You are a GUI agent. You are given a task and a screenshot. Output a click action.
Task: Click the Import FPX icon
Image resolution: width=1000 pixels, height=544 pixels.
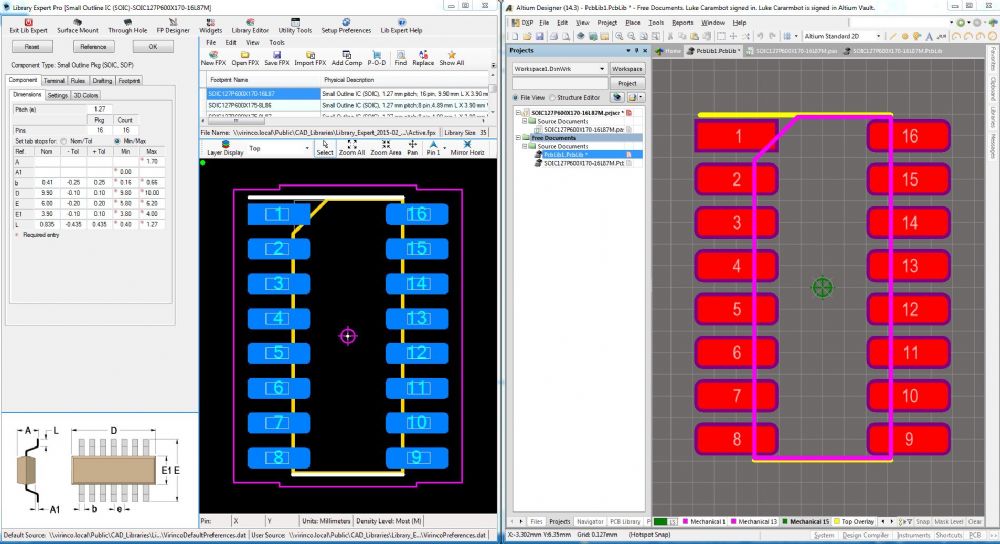(x=310, y=55)
